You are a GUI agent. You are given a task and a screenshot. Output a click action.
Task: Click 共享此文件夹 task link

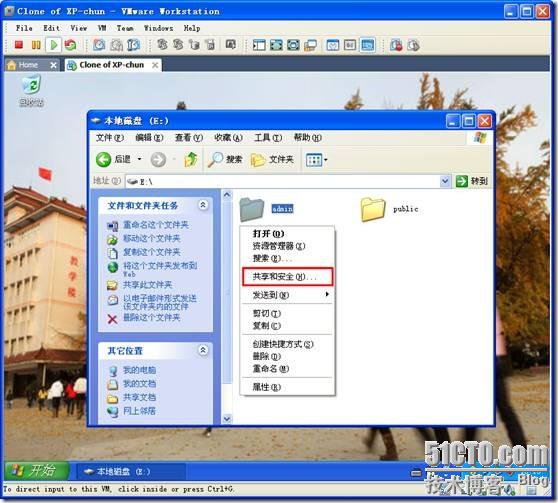[147, 285]
